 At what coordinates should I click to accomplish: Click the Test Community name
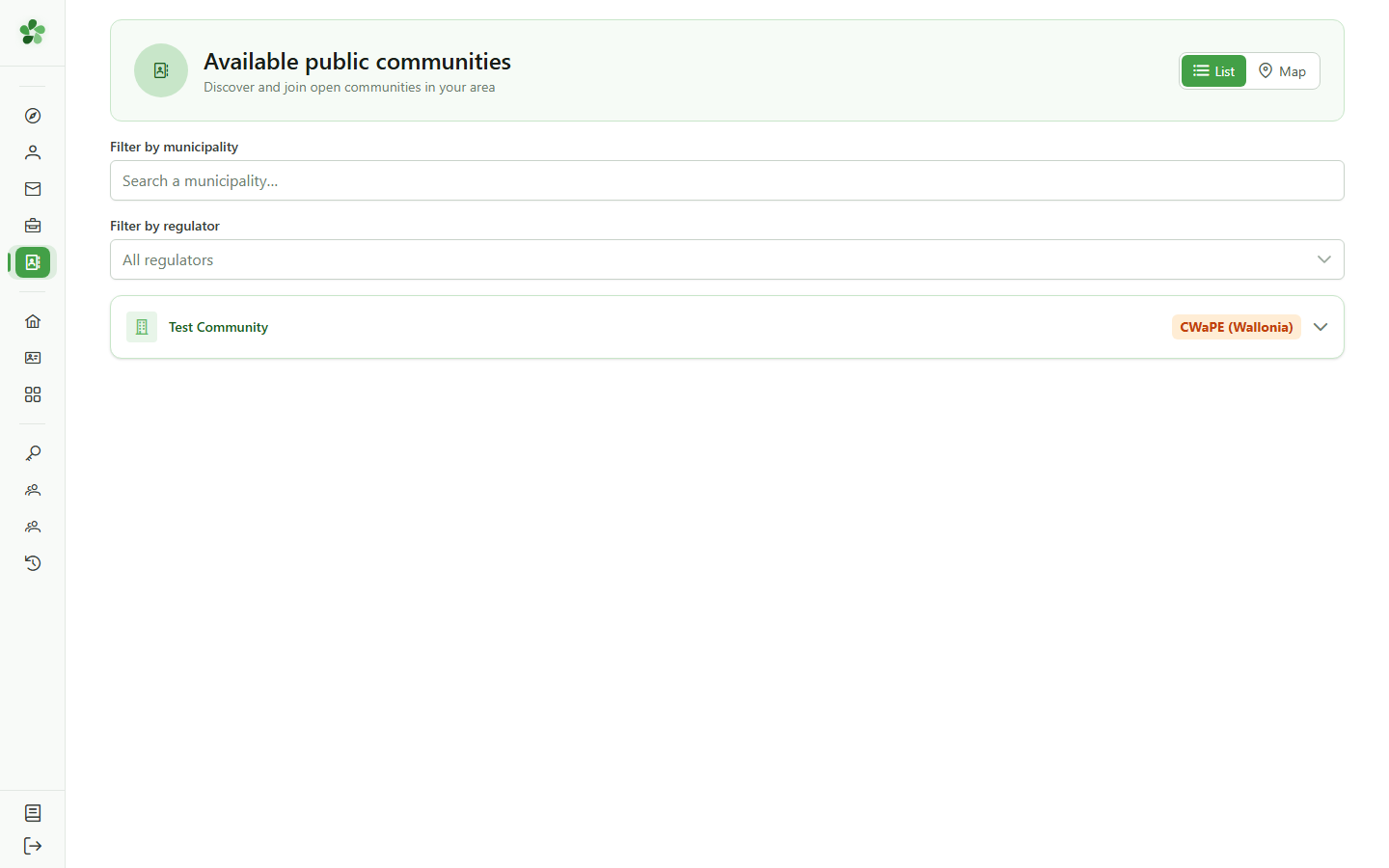coord(218,327)
